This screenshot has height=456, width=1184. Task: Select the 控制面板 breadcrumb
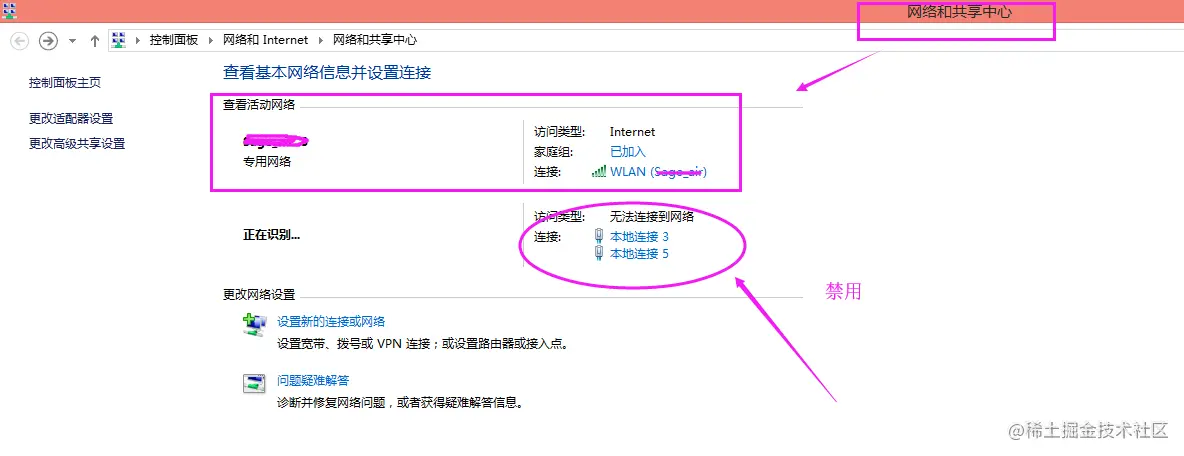[174, 40]
